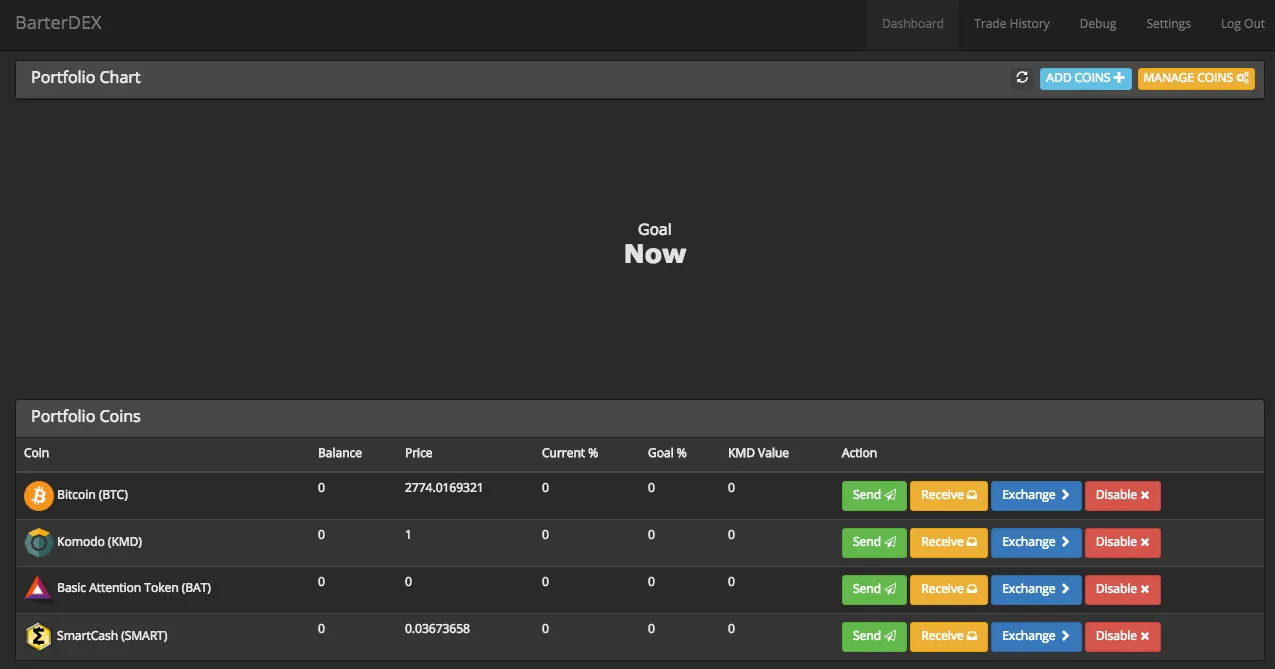1275x669 pixels.
Task: Open Debug tab
Action: pyautogui.click(x=1098, y=24)
